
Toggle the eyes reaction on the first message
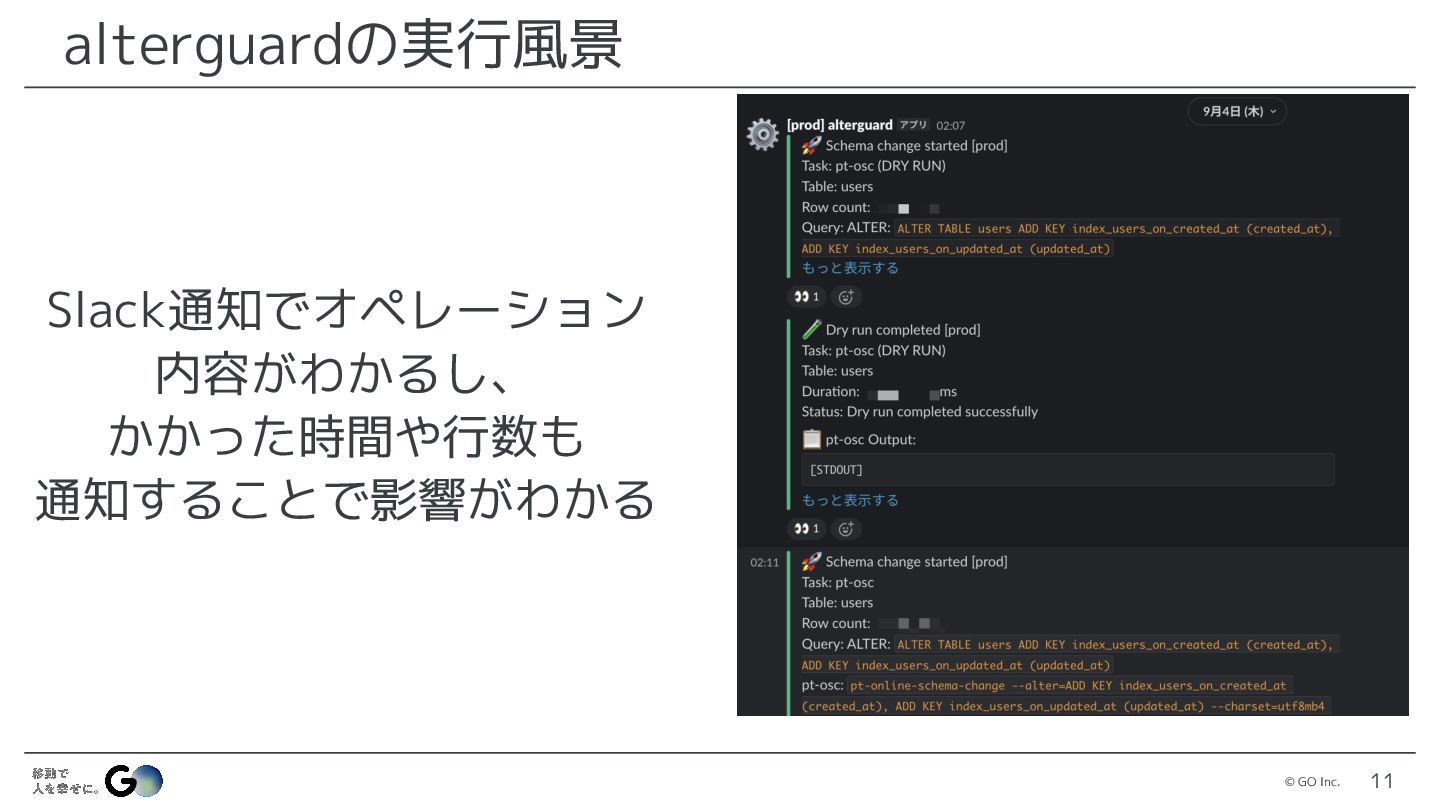pos(806,297)
